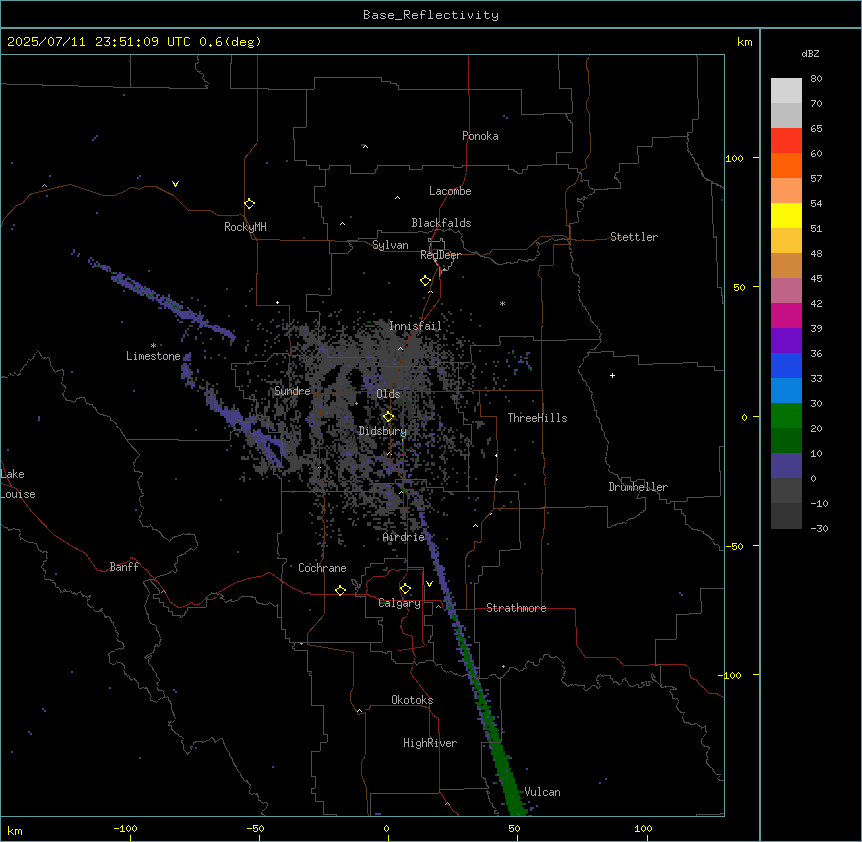Click the Sylvan label
The height and width of the screenshot is (842, 862).
[x=390, y=245]
